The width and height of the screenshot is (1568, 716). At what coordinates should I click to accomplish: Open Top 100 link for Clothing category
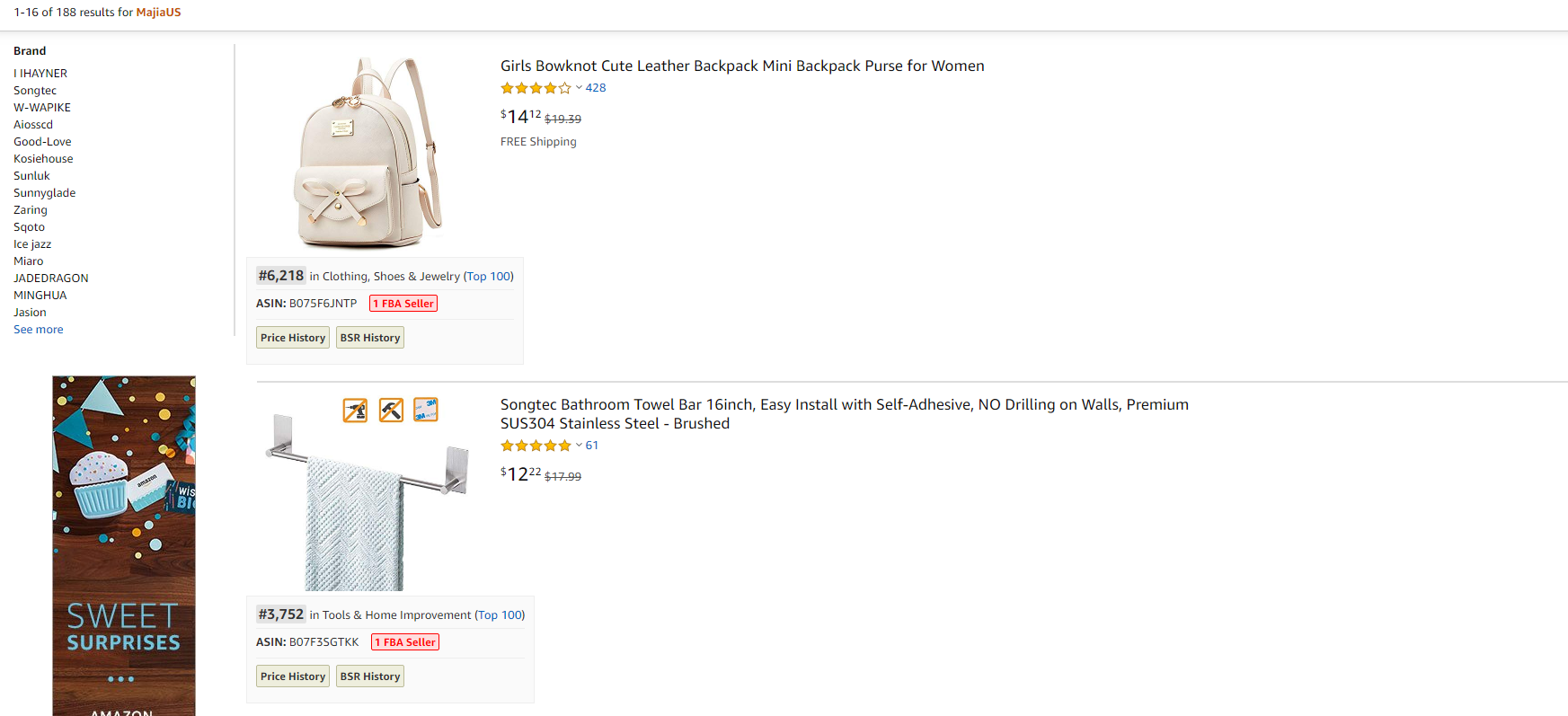490,277
